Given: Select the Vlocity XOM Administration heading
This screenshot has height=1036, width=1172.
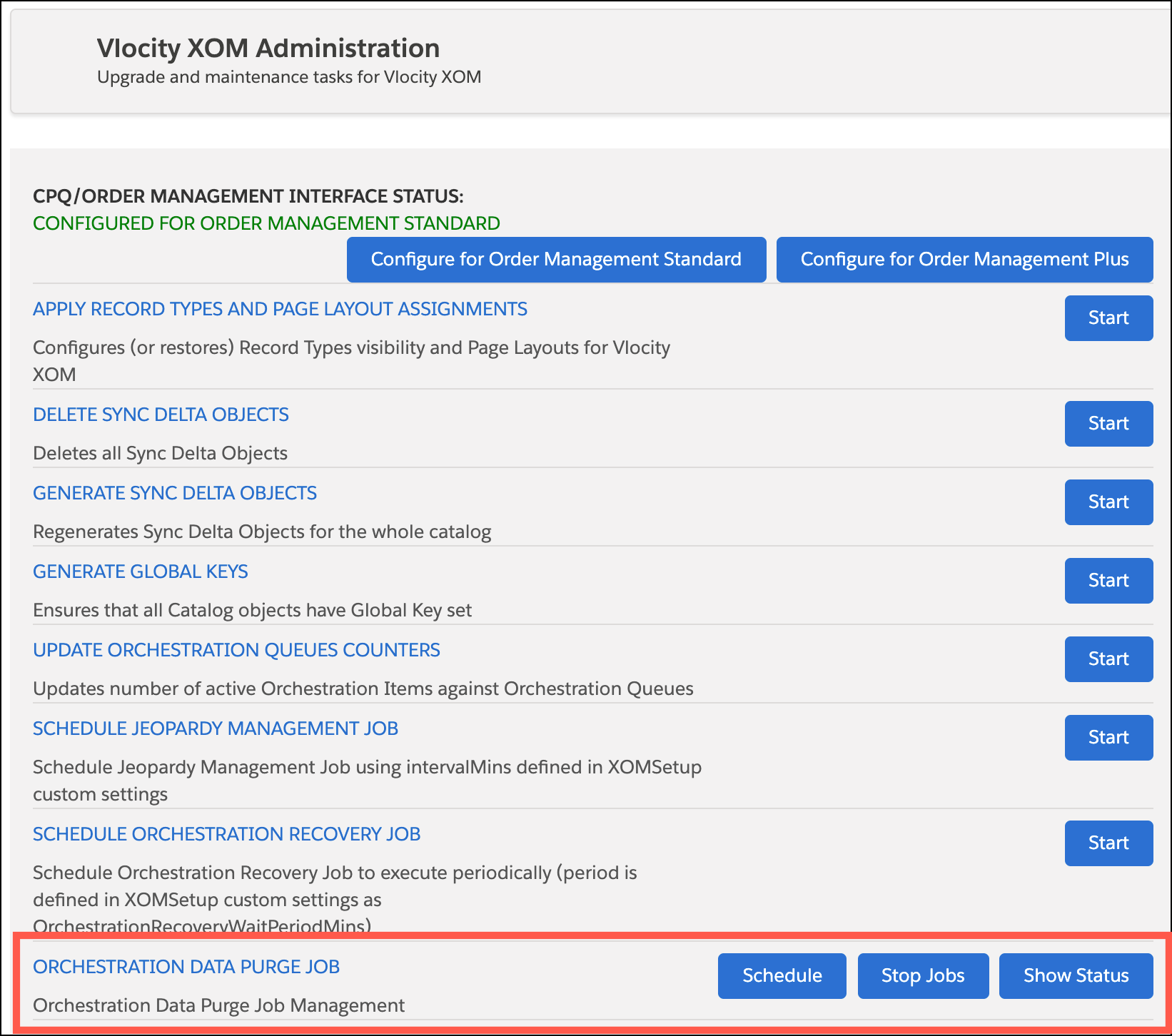Looking at the screenshot, I should [x=268, y=49].
